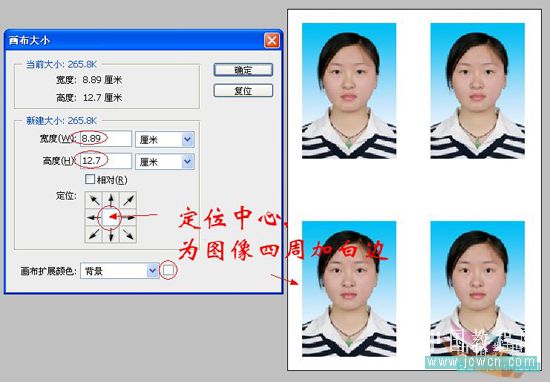
Task: Click the 高度 height input field
Action: tap(106, 161)
